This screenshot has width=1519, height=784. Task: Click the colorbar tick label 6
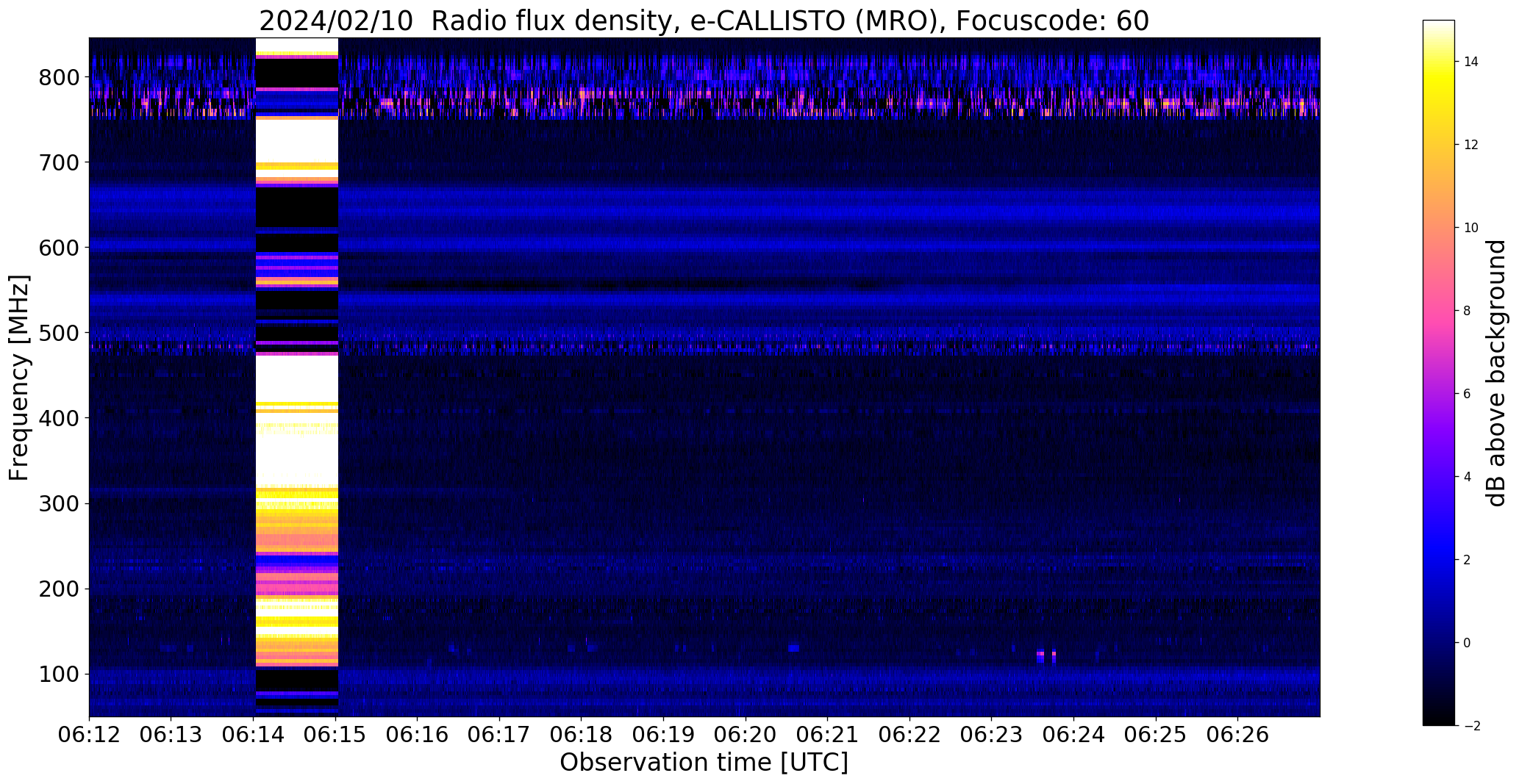coord(1467,394)
